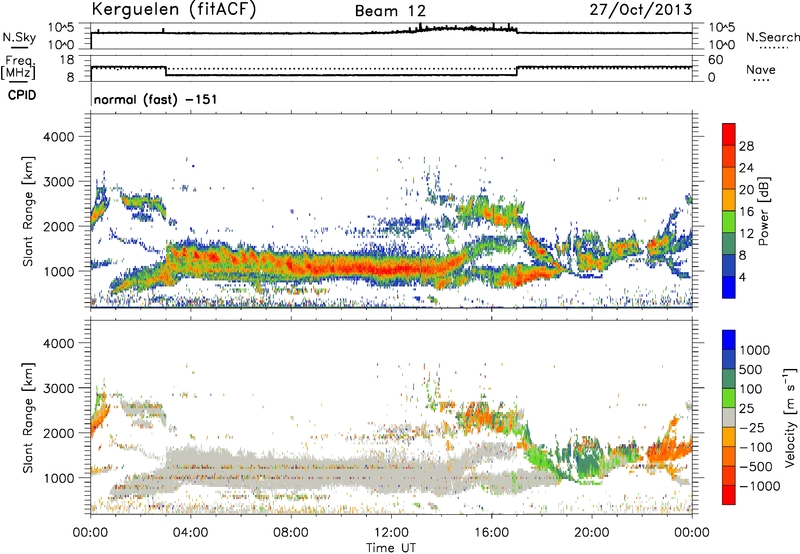Viewport: 800px width, 554px height.
Task: Click the "4000" tick on the velocity panel
Action: pyautogui.click(x=58, y=343)
